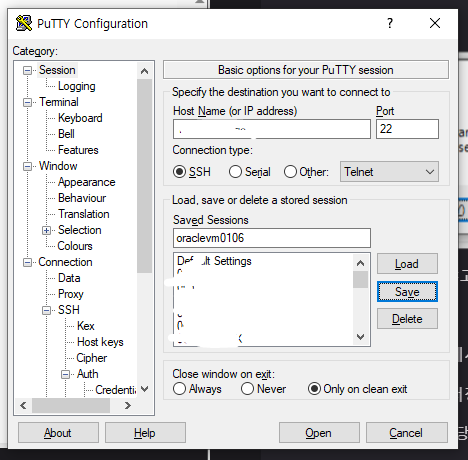The width and height of the screenshot is (468, 460).
Task: Open the Kex category
Action: pyautogui.click(x=86, y=326)
